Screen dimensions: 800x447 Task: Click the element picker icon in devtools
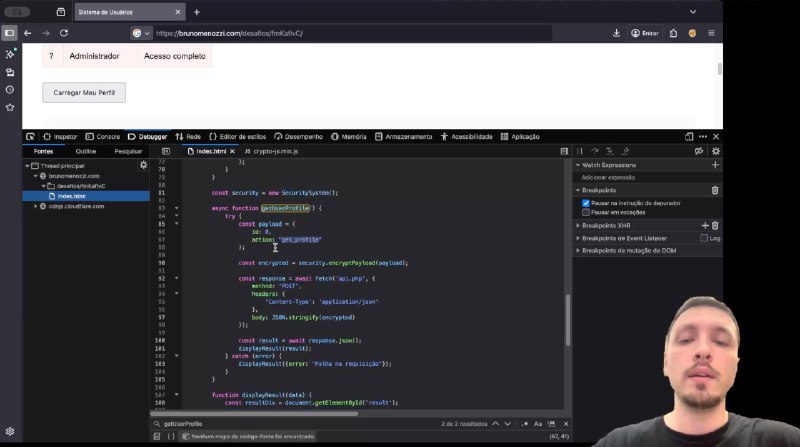tap(31, 136)
